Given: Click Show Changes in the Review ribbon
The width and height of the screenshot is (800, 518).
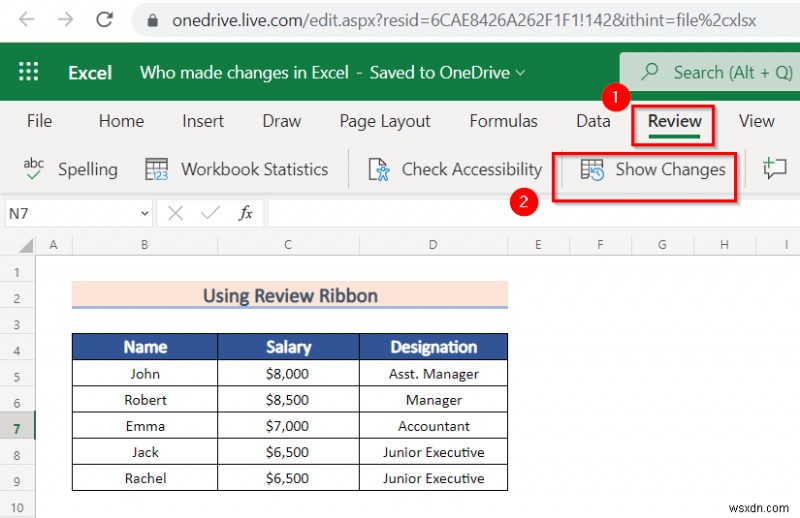Looking at the screenshot, I should 653,169.
